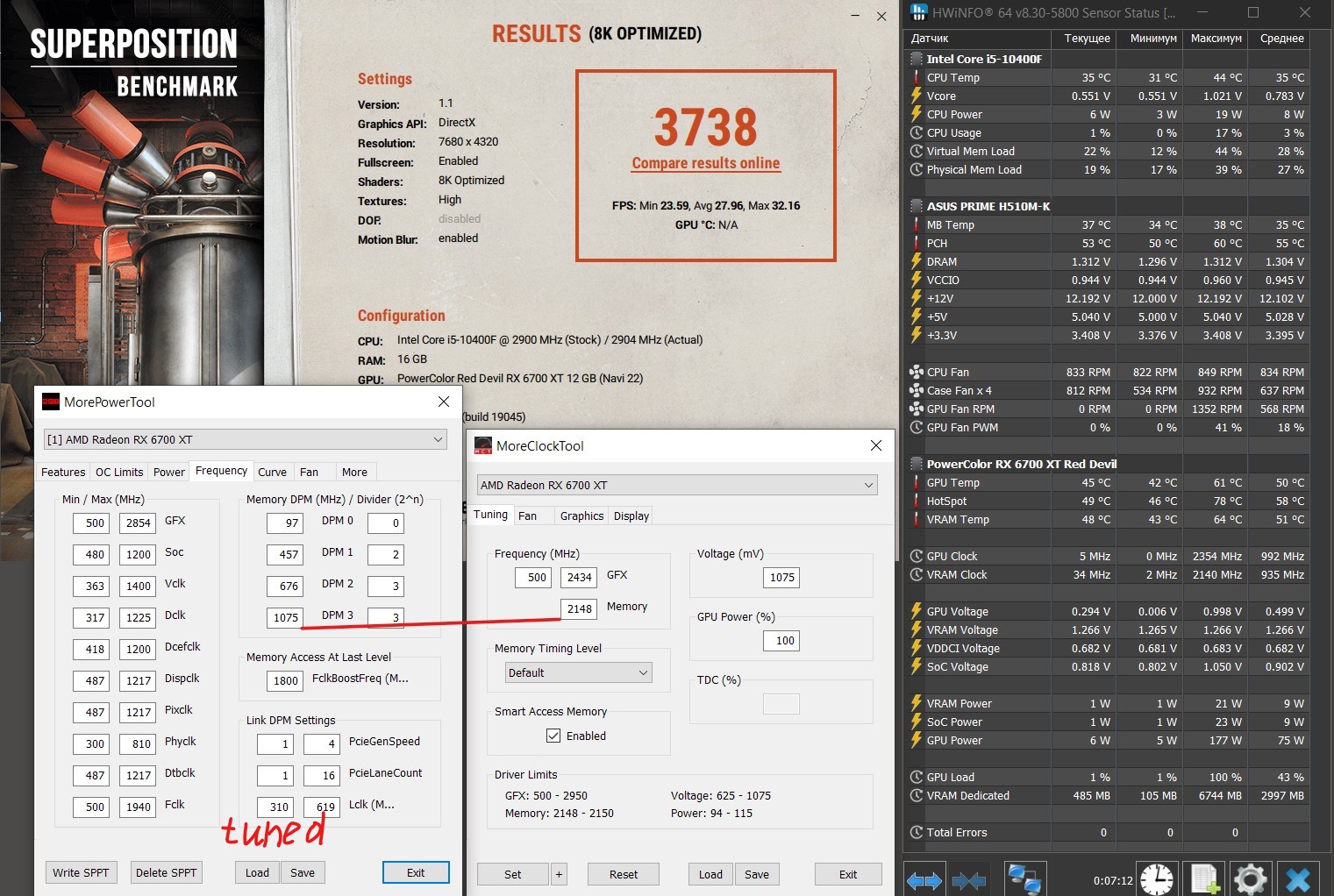
Task: Apply settings with the Set button
Action: [x=513, y=874]
